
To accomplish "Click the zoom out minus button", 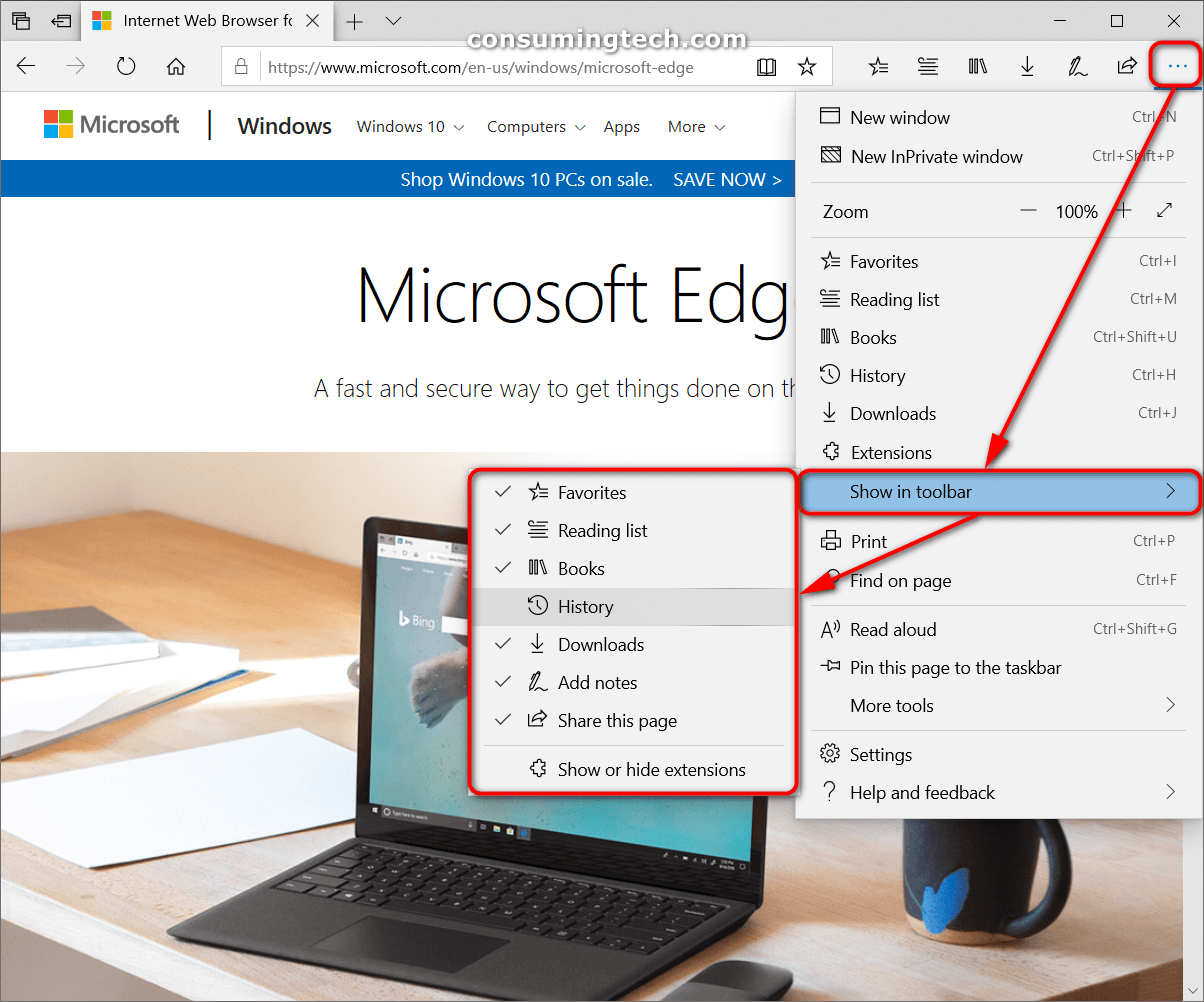I will [1028, 212].
